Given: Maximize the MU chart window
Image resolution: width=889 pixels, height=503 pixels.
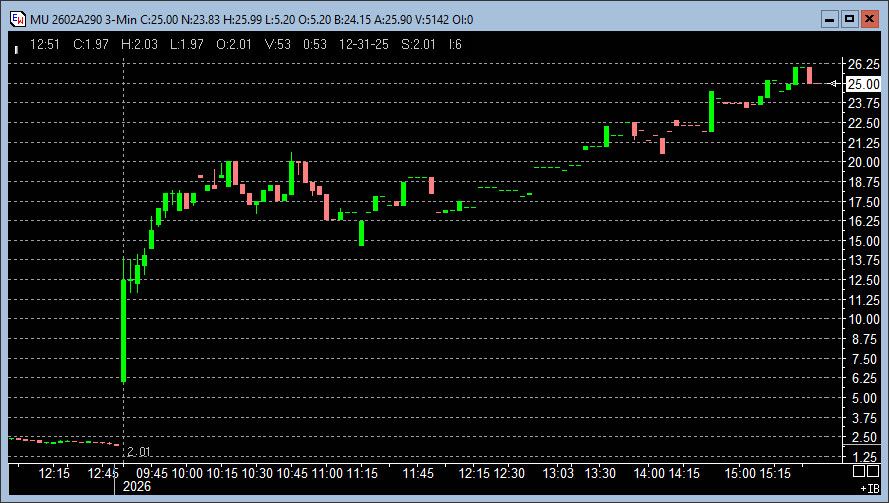Looking at the screenshot, I should 849,19.
